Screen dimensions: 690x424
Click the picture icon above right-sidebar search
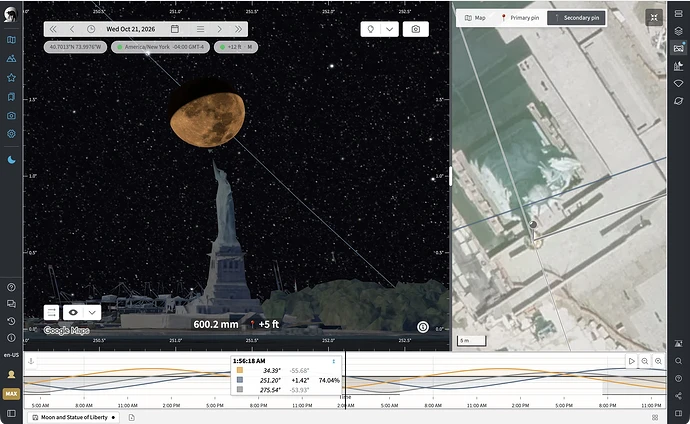tap(679, 344)
